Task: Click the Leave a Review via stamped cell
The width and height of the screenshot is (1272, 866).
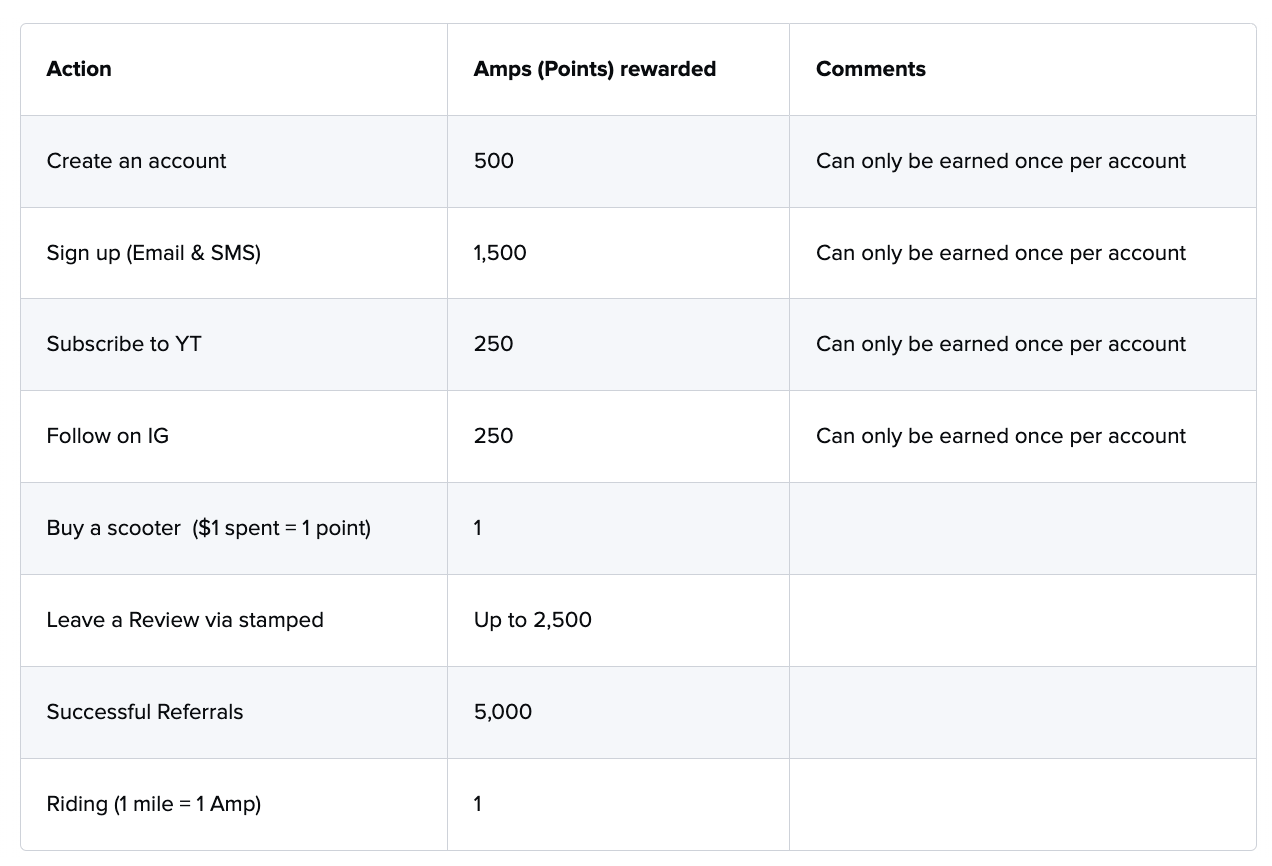Action: (185, 620)
